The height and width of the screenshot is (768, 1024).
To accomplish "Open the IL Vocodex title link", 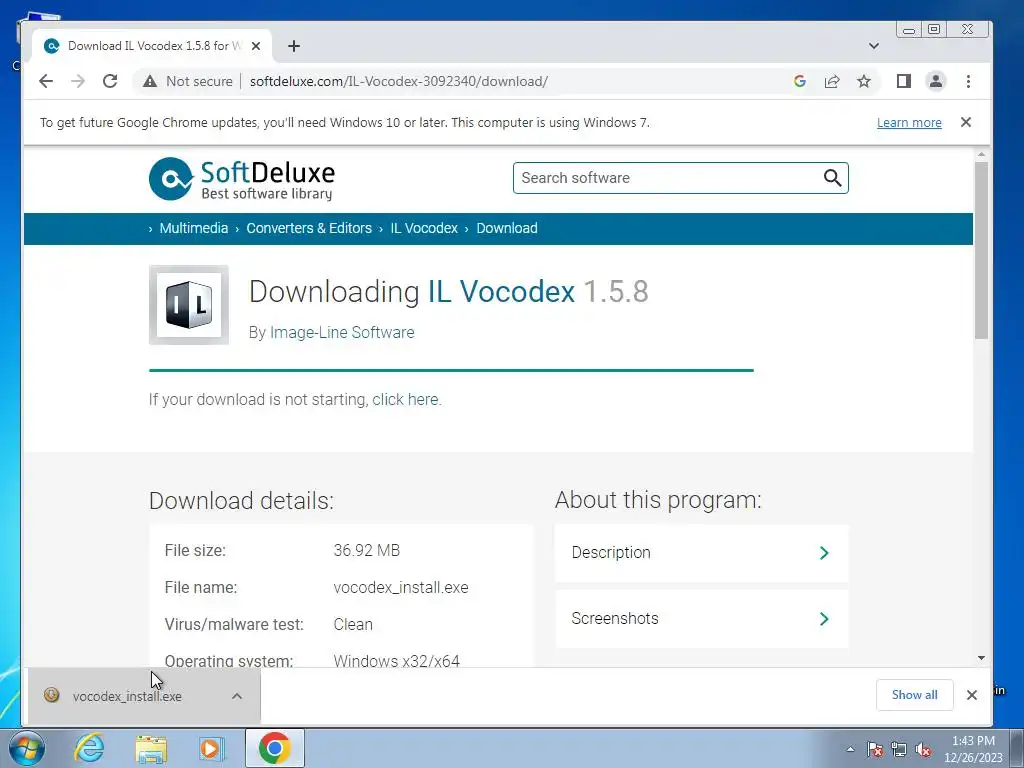I will (502, 291).
